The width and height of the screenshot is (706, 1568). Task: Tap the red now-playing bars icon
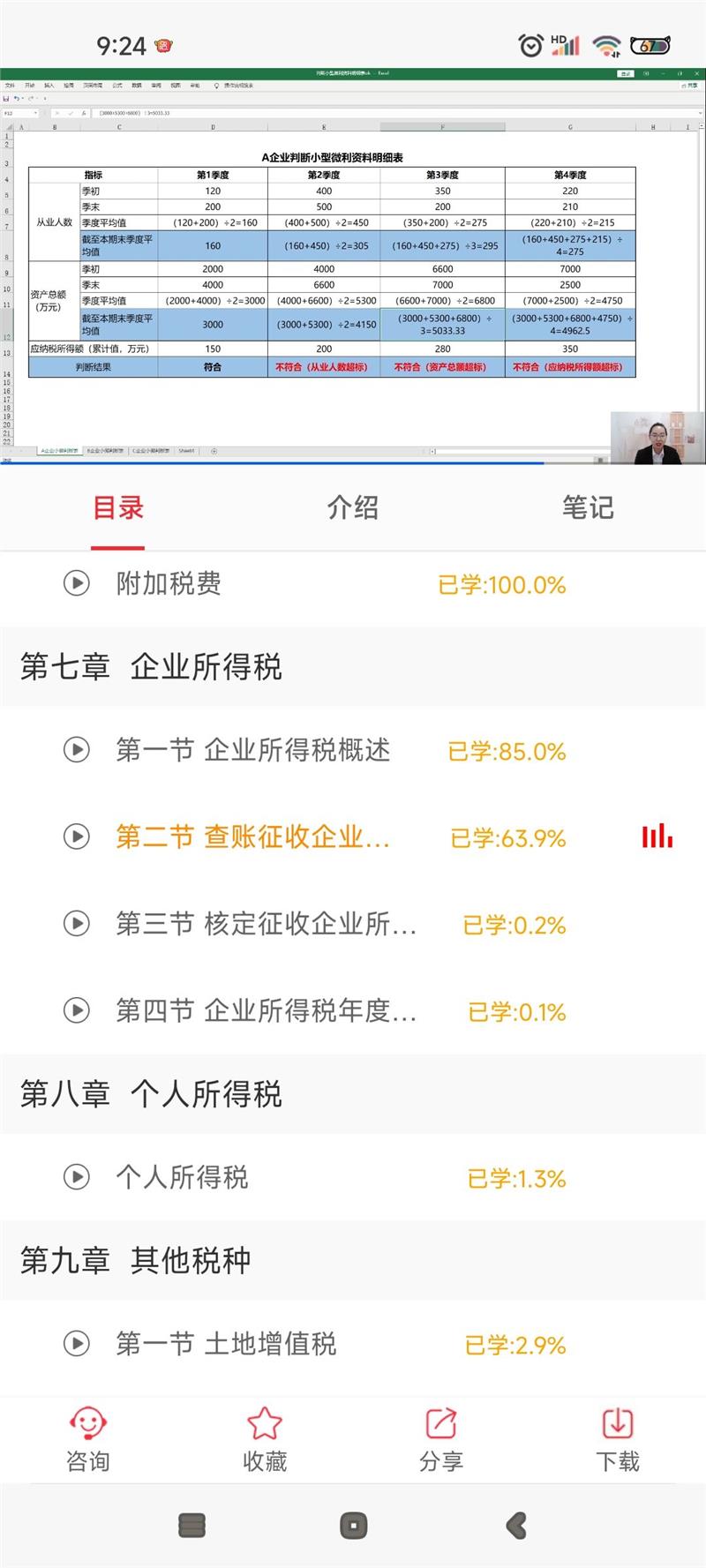657,836
